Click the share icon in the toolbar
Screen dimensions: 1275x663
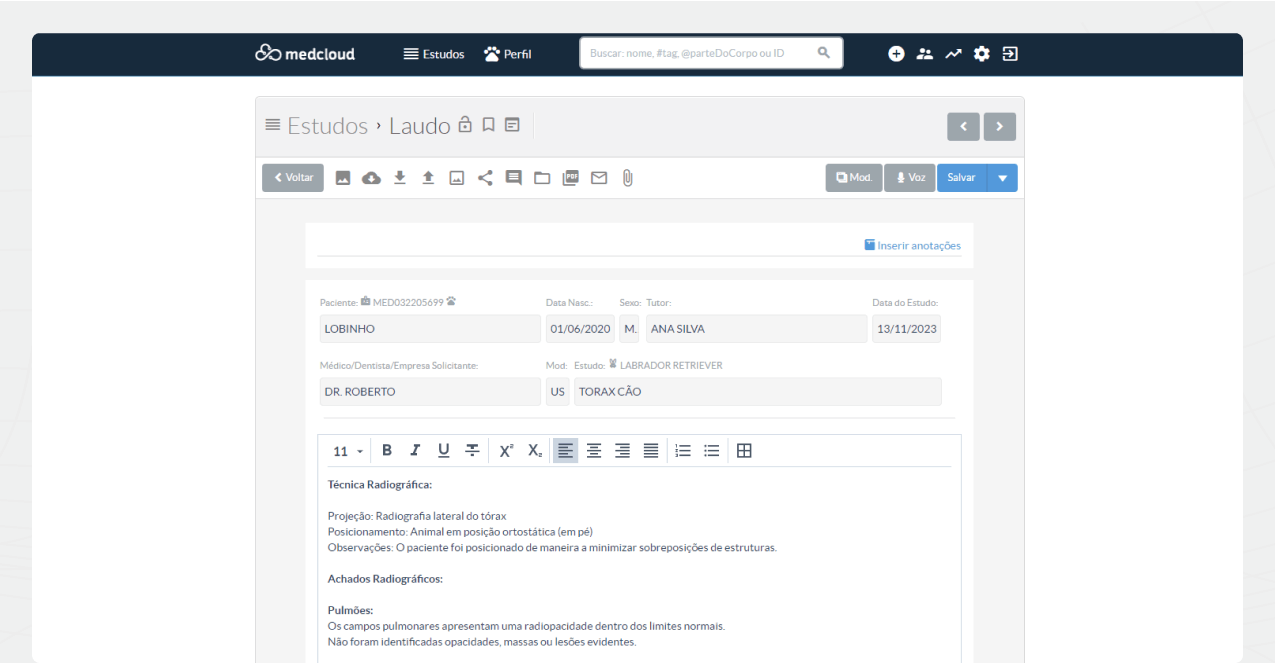(485, 178)
